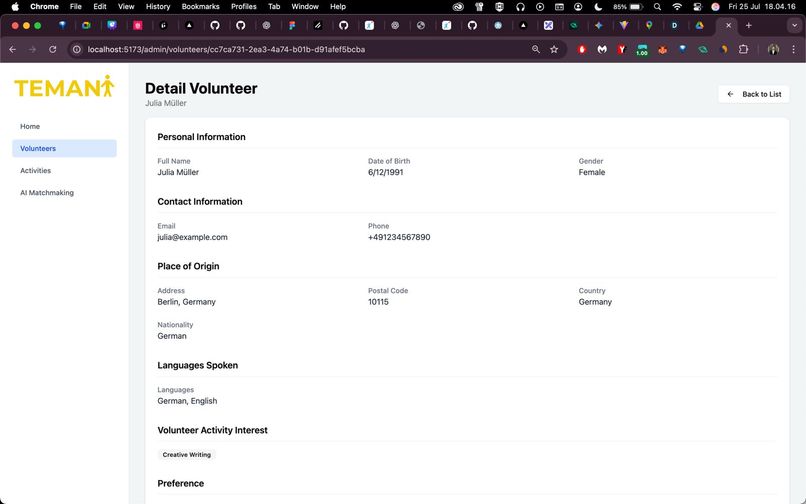Image resolution: width=806 pixels, height=504 pixels.
Task: Open the View menu
Action: (x=126, y=7)
